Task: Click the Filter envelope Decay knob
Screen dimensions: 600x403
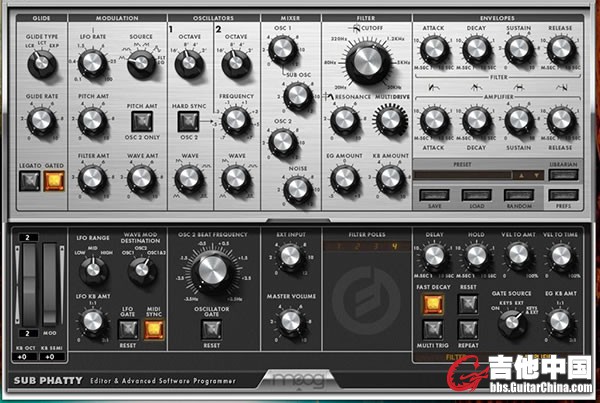Action: (x=476, y=49)
